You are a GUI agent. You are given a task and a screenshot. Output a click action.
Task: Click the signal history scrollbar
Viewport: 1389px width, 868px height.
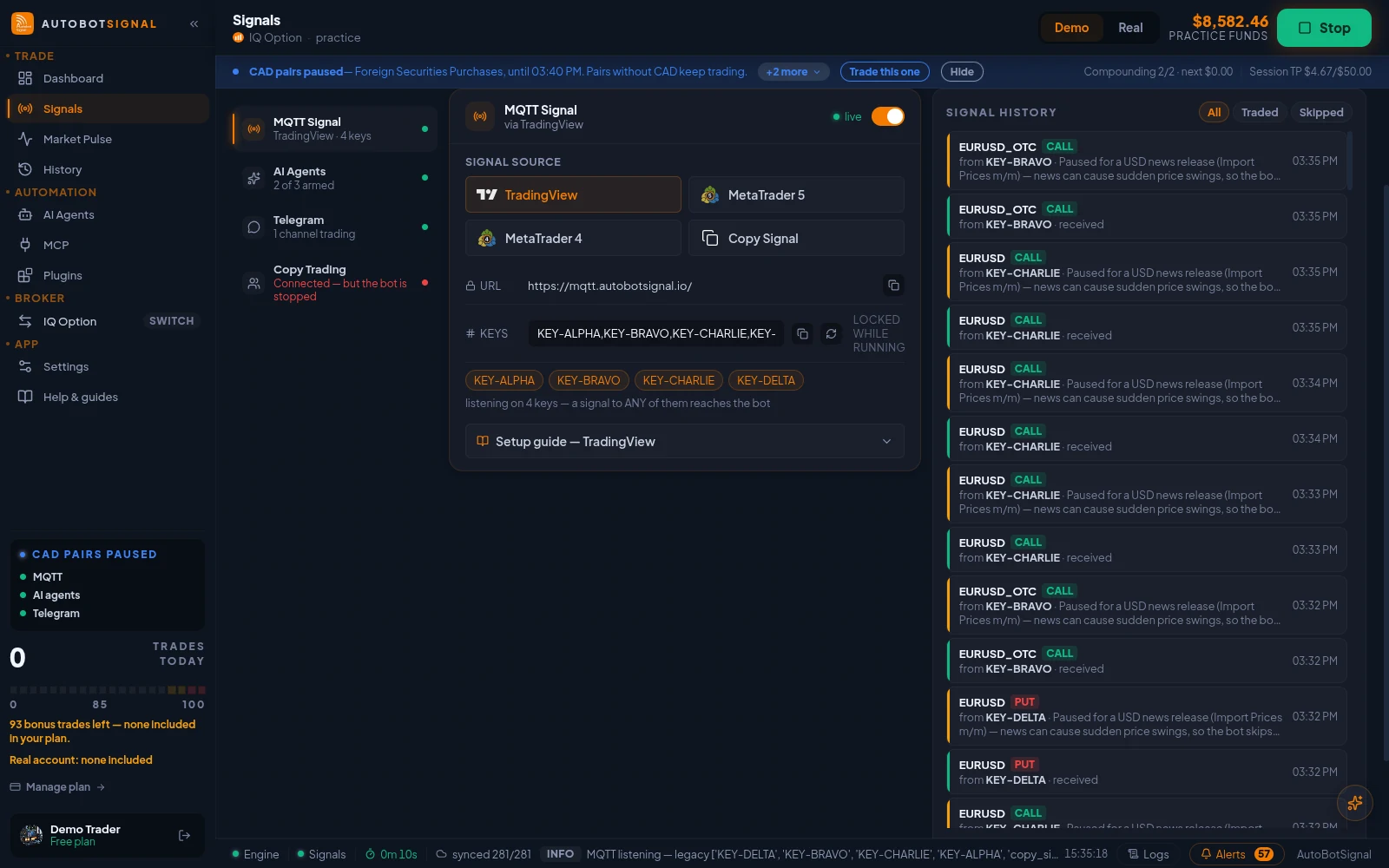[x=1349, y=160]
